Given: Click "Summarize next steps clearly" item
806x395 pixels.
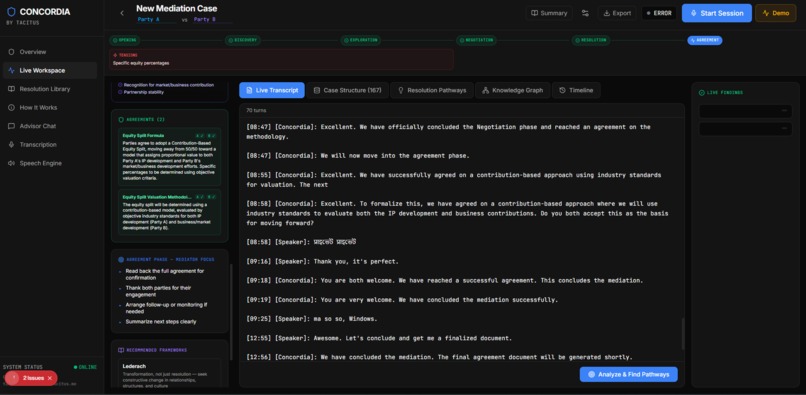Looking at the screenshot, I should 161,321.
